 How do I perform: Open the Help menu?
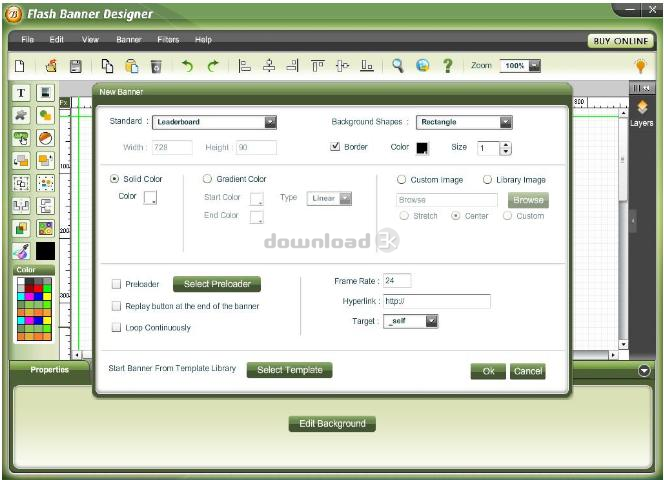[x=203, y=39]
